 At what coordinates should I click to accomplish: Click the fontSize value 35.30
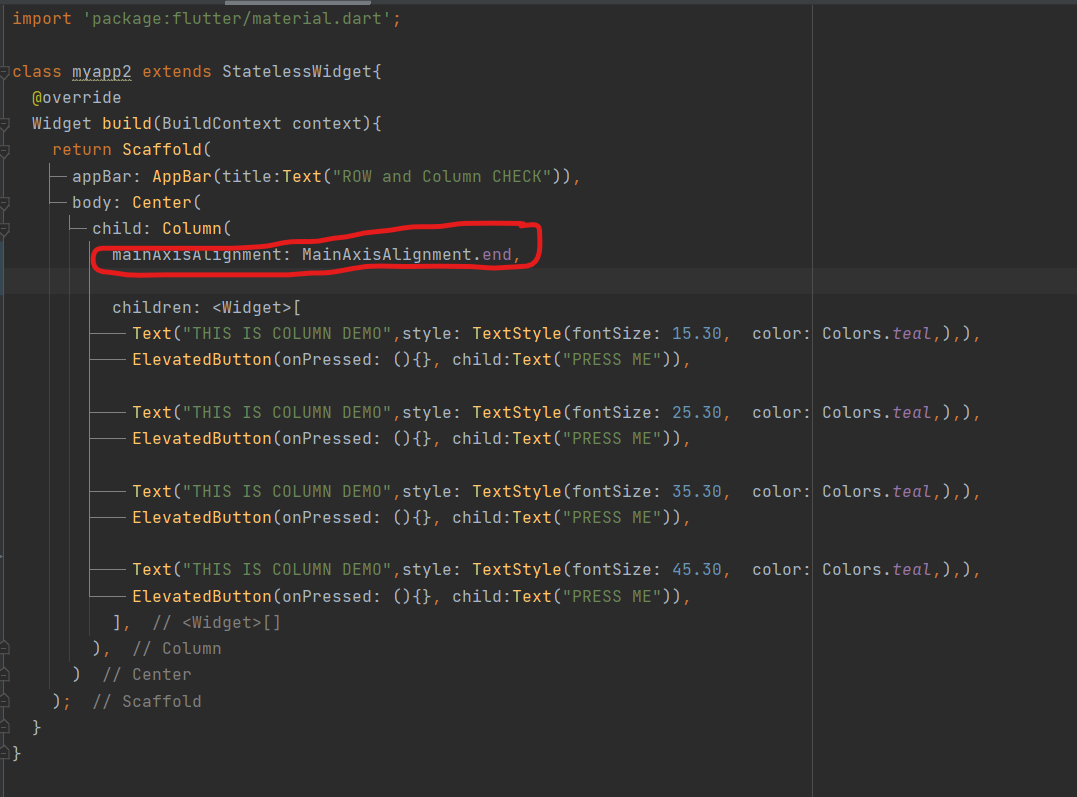click(x=696, y=492)
